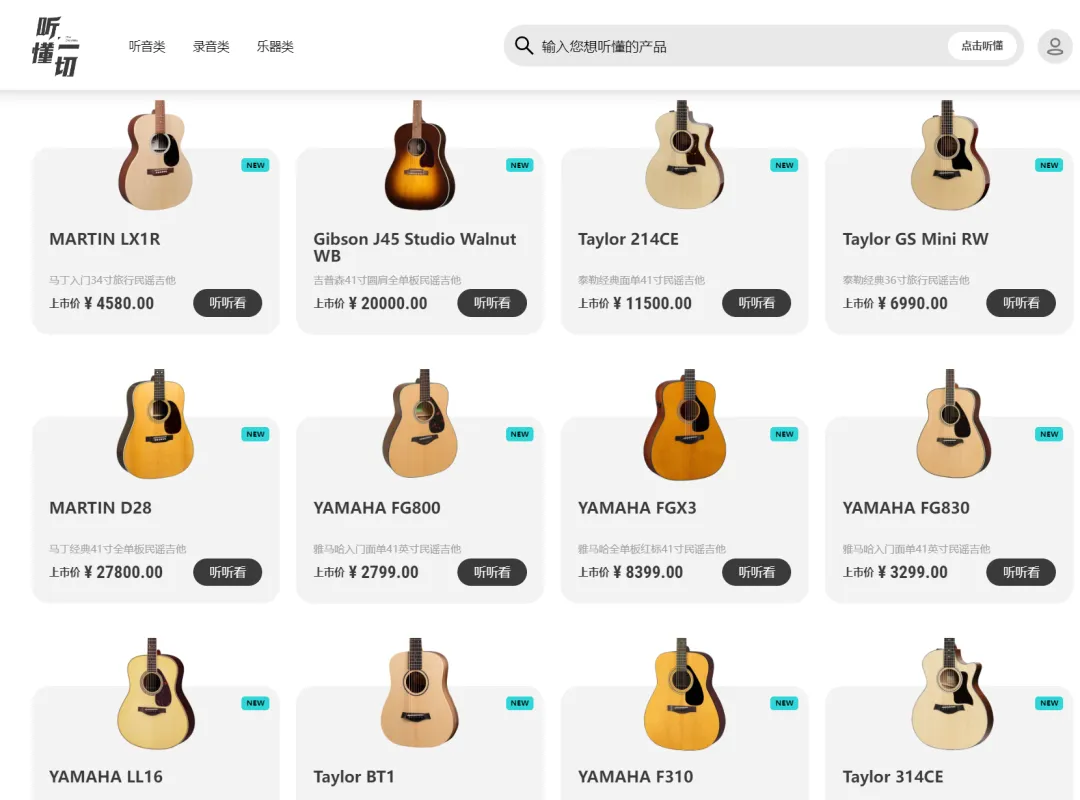Image resolution: width=1080 pixels, height=800 pixels.
Task: Select the YAMAHA FGX3 title
Action: click(x=637, y=508)
